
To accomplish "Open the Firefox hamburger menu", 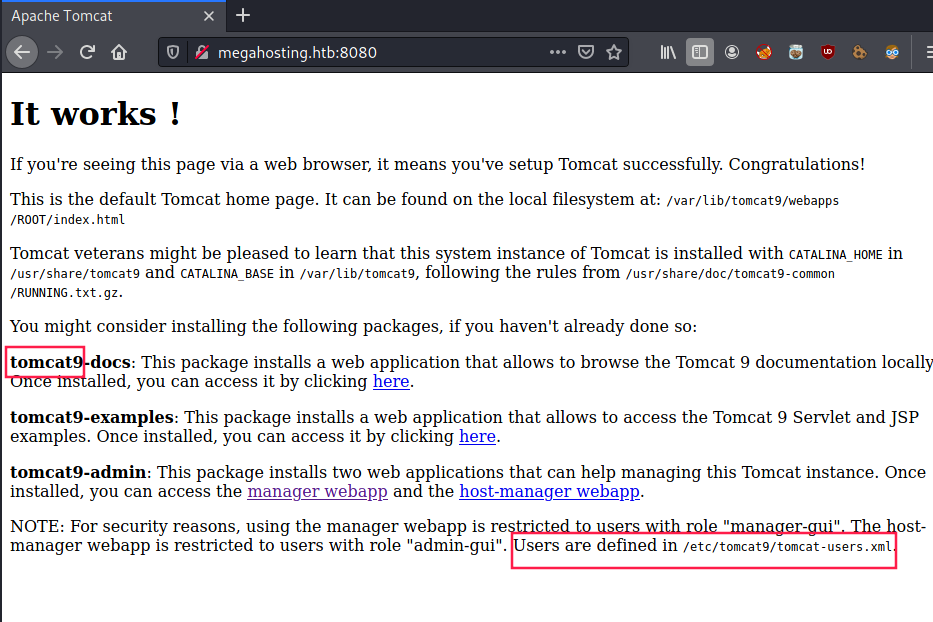I will click(x=926, y=52).
